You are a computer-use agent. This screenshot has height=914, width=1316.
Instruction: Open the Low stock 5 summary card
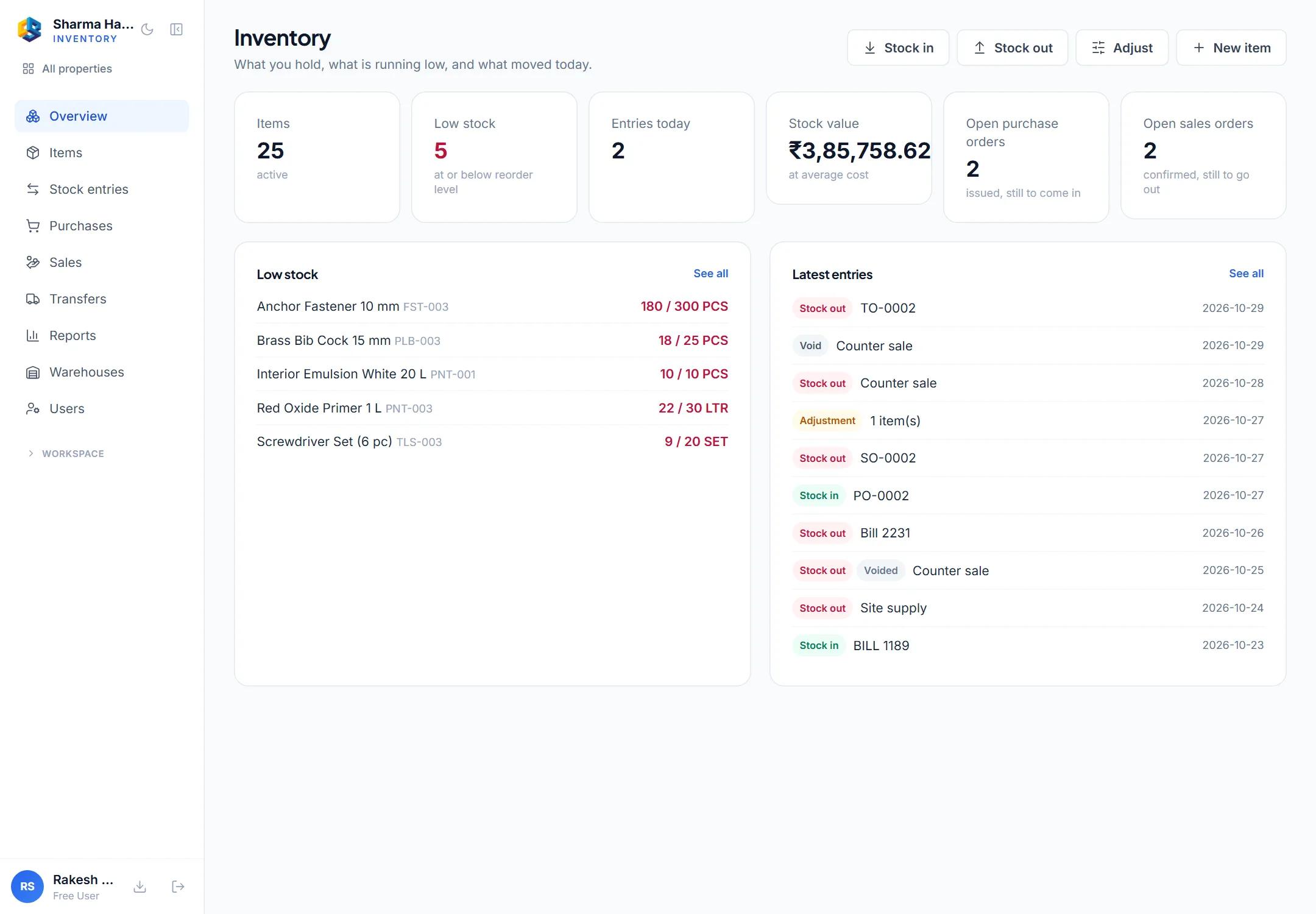tap(494, 157)
